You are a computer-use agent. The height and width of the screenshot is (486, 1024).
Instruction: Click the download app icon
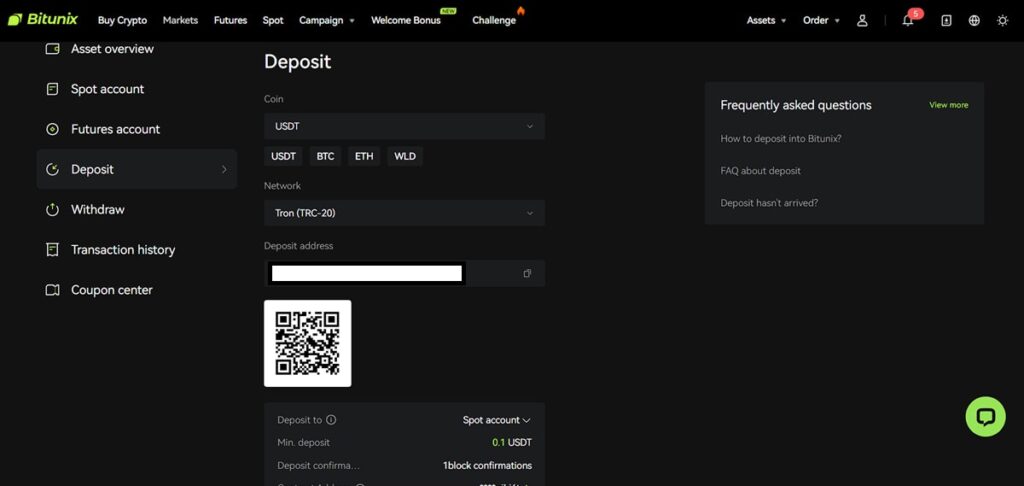(946, 20)
